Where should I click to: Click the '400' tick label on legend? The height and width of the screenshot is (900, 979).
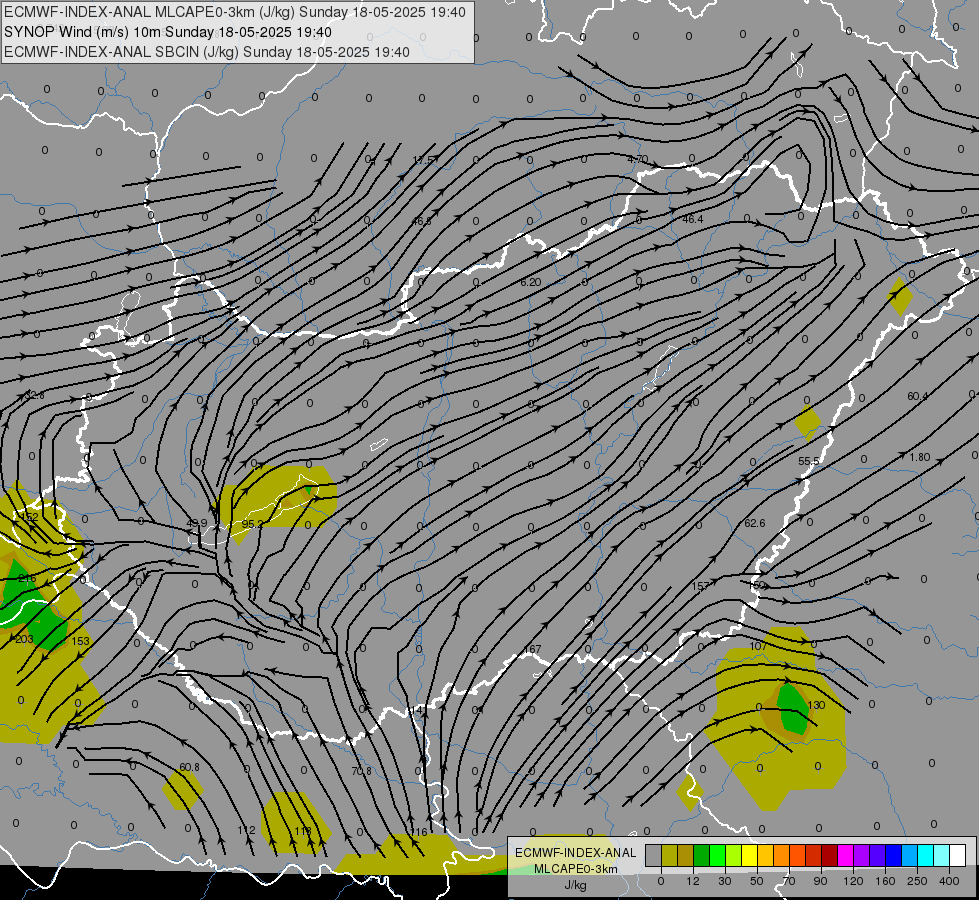tap(949, 881)
